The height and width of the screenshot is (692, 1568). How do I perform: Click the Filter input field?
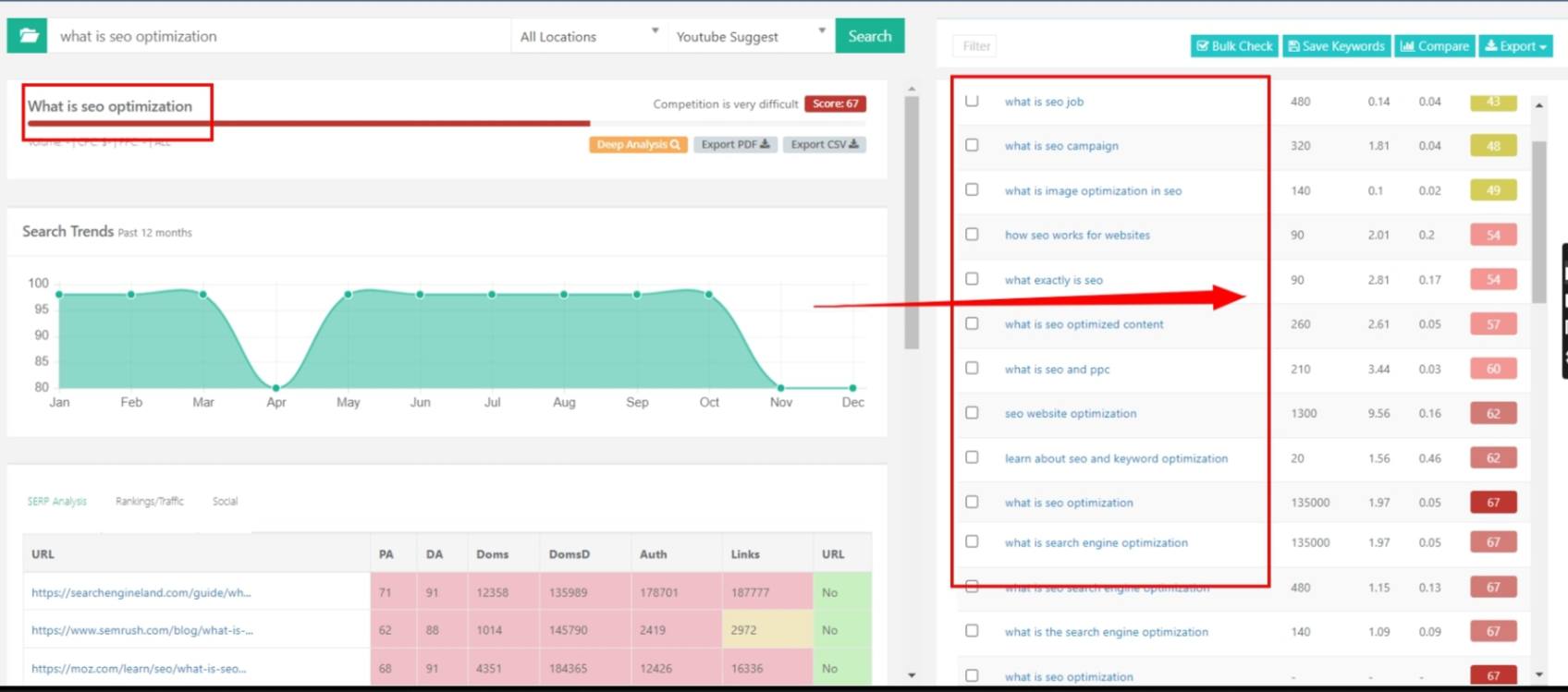click(x=975, y=45)
